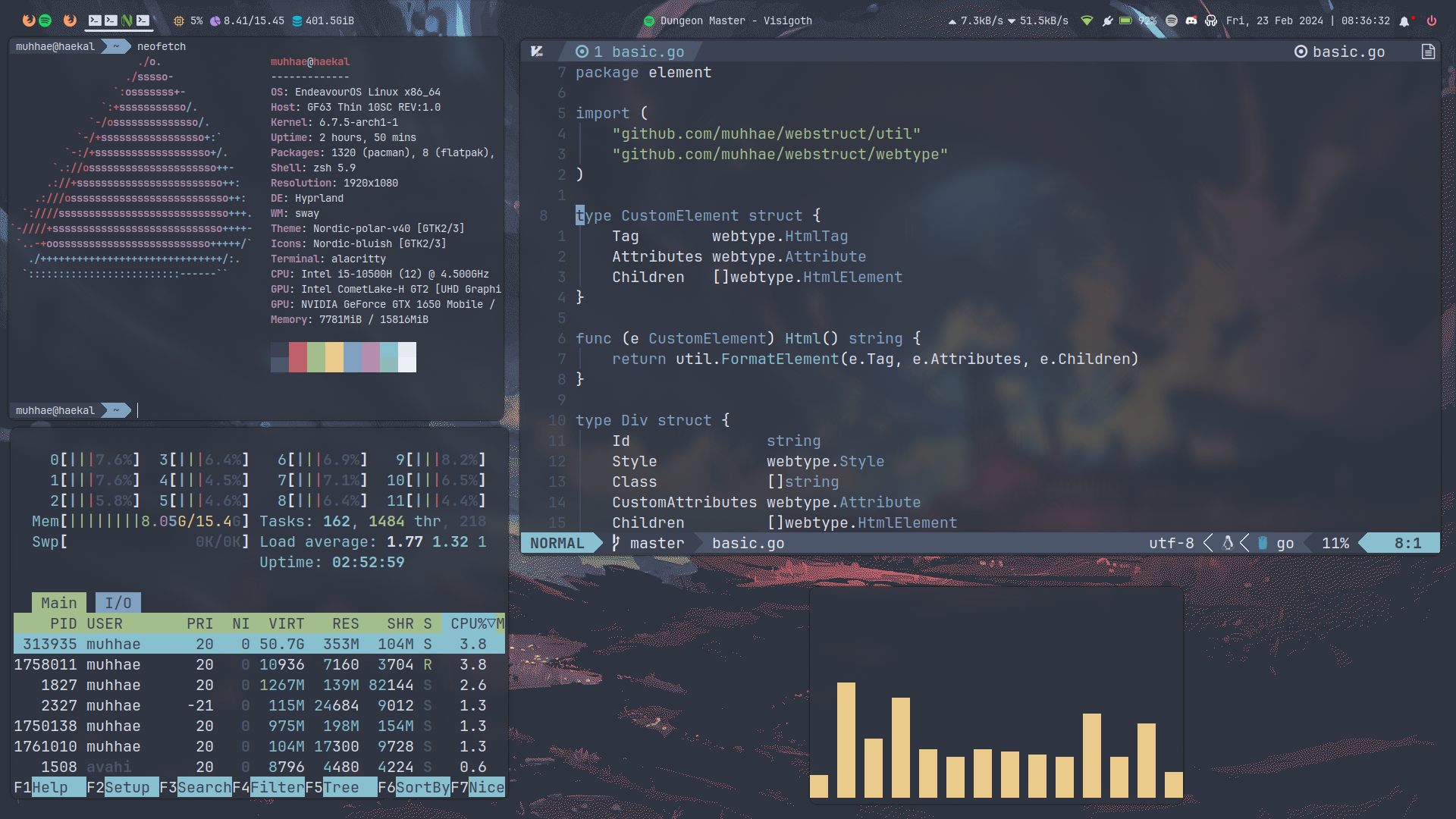Click the 'type Div struct {' line in Neovim
Screen dimensions: 1456x819
[x=652, y=420]
